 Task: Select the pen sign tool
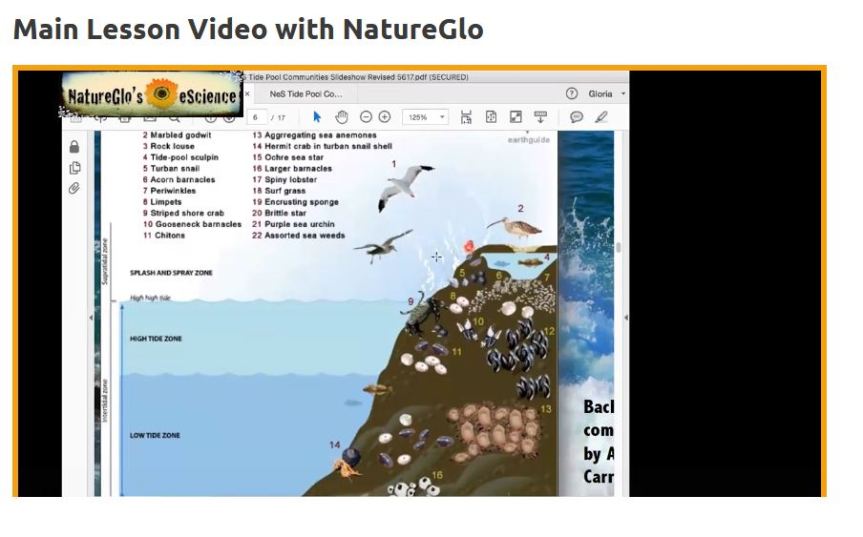(601, 117)
